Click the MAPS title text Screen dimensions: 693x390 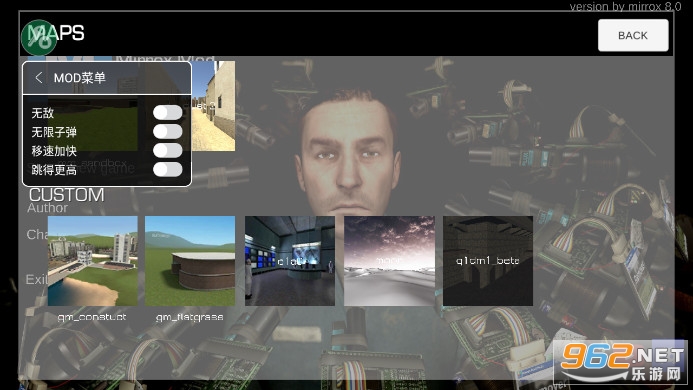(x=56, y=33)
